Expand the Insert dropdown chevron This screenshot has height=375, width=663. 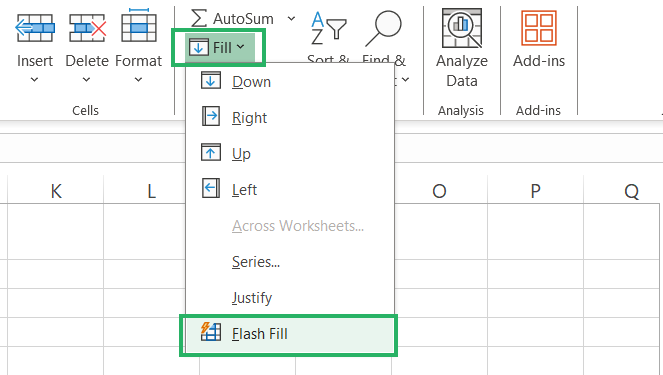point(35,79)
